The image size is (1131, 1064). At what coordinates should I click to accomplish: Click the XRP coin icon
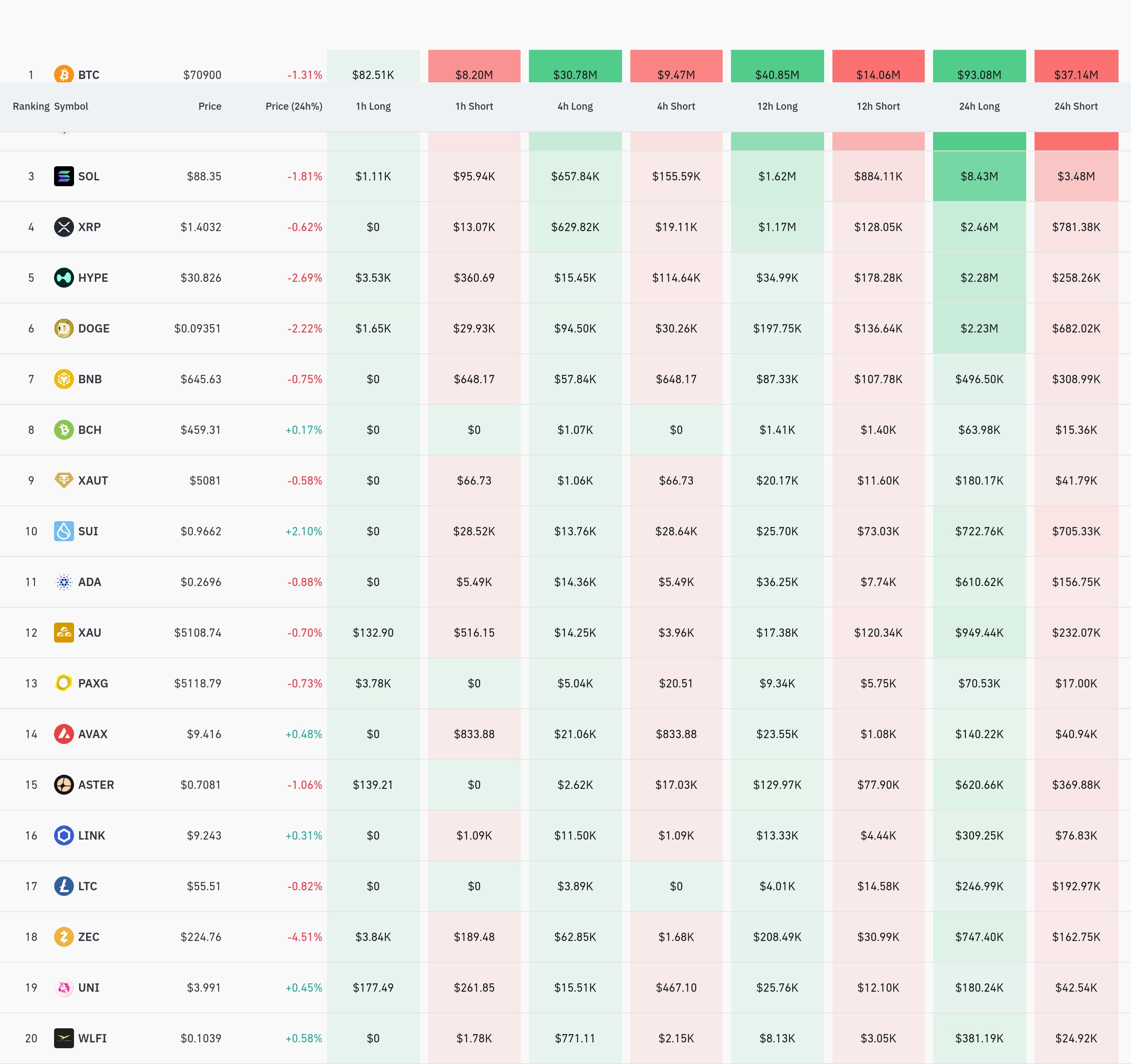64,227
